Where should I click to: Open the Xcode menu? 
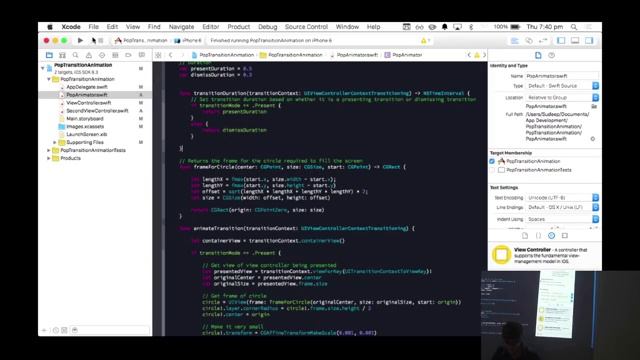[71, 27]
